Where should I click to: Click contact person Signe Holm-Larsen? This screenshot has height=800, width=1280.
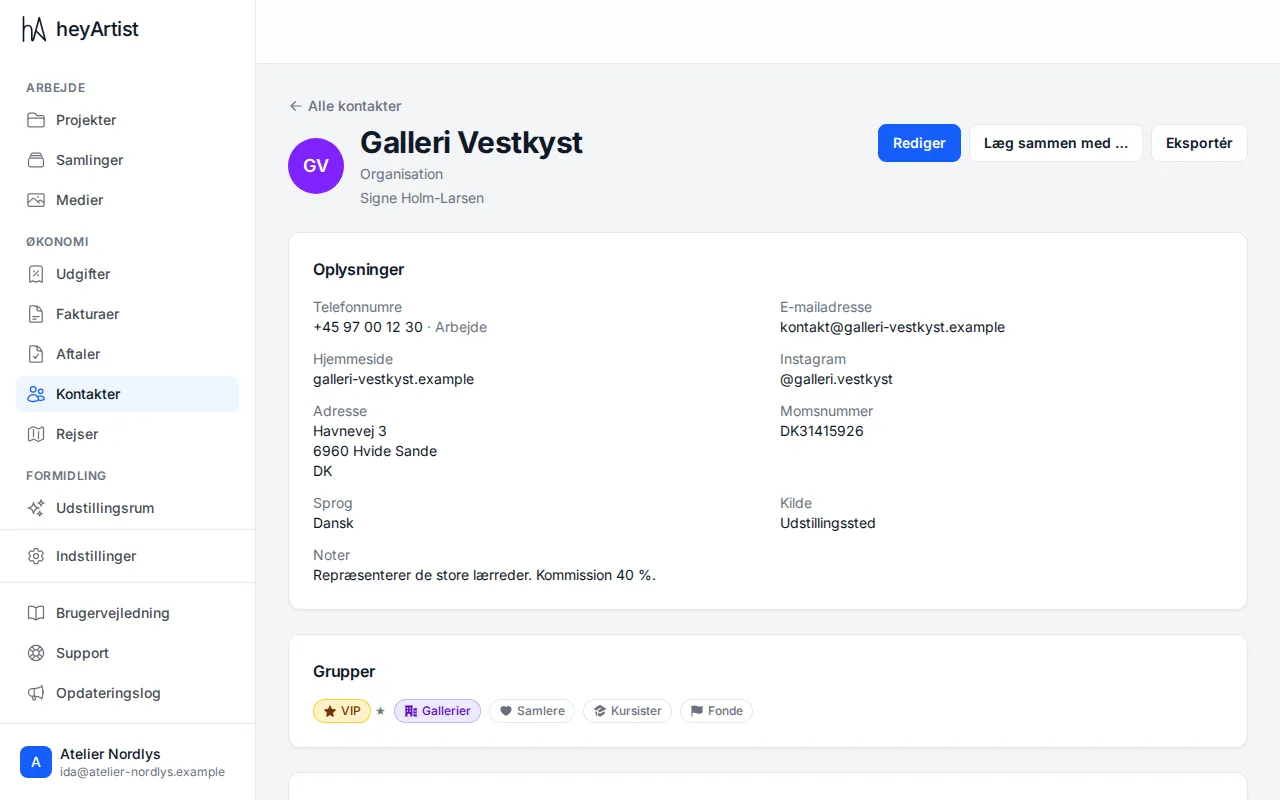(x=422, y=198)
